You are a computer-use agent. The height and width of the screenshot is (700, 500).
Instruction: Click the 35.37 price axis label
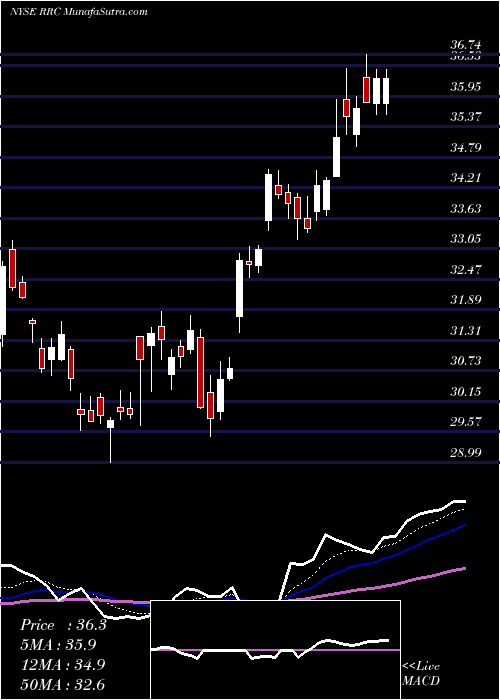pos(465,117)
